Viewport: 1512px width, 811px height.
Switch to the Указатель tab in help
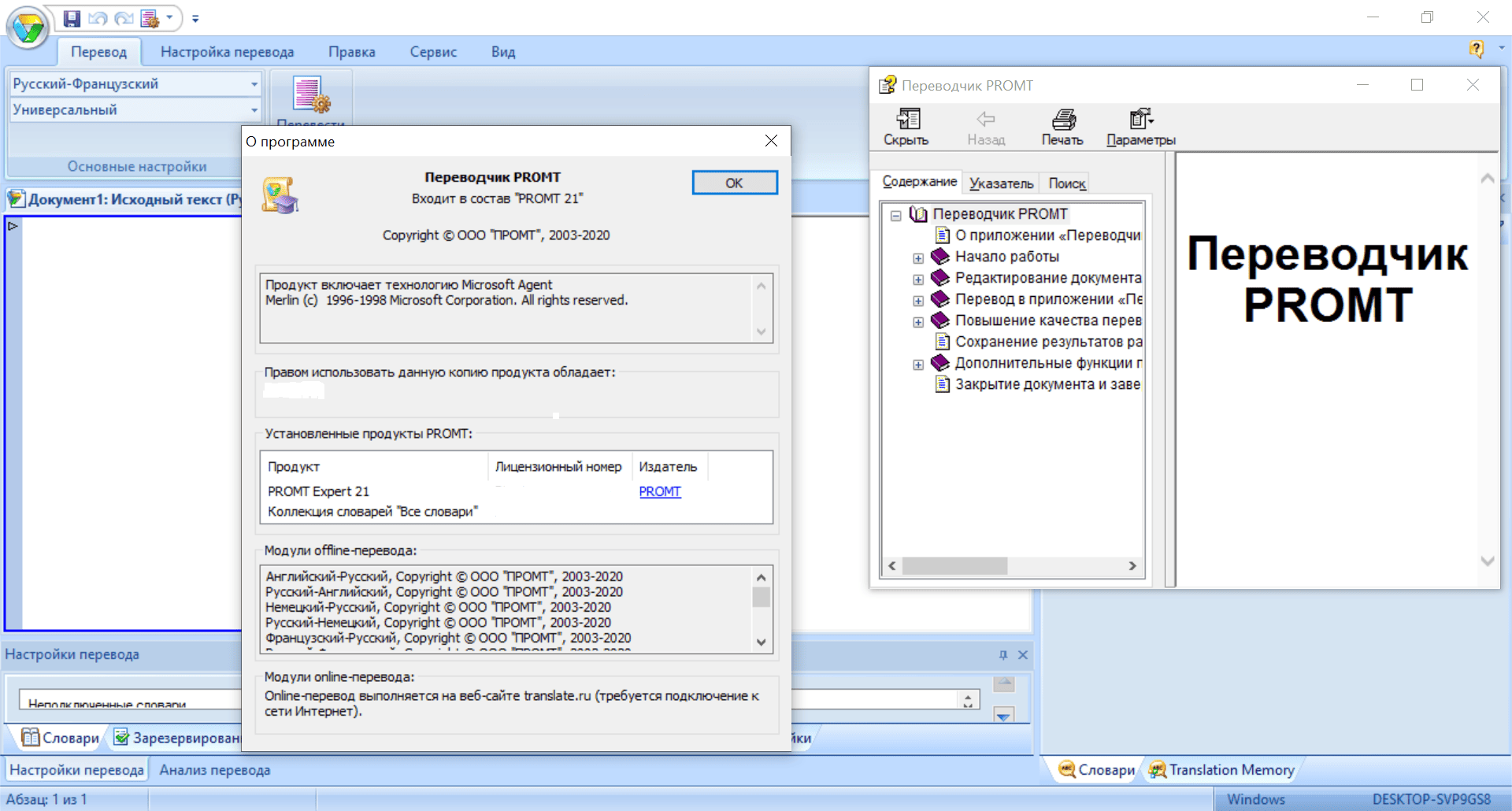coord(1001,183)
